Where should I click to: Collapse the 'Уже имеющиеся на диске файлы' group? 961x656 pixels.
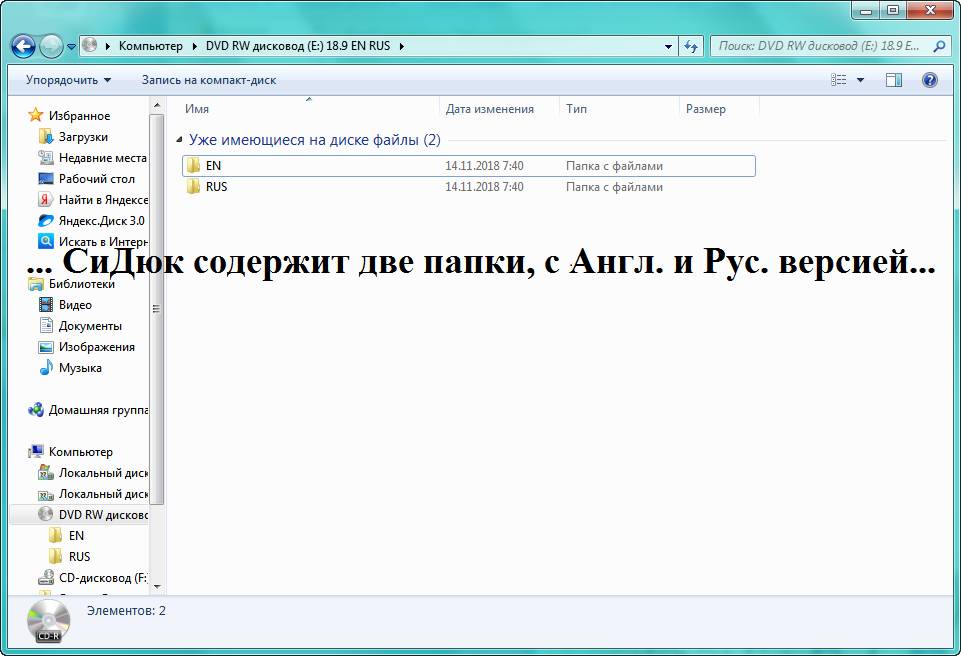click(x=180, y=141)
